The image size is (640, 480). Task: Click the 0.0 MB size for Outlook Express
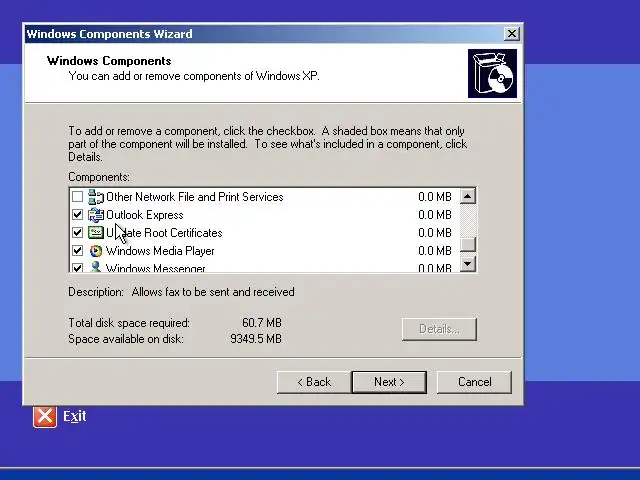435,215
